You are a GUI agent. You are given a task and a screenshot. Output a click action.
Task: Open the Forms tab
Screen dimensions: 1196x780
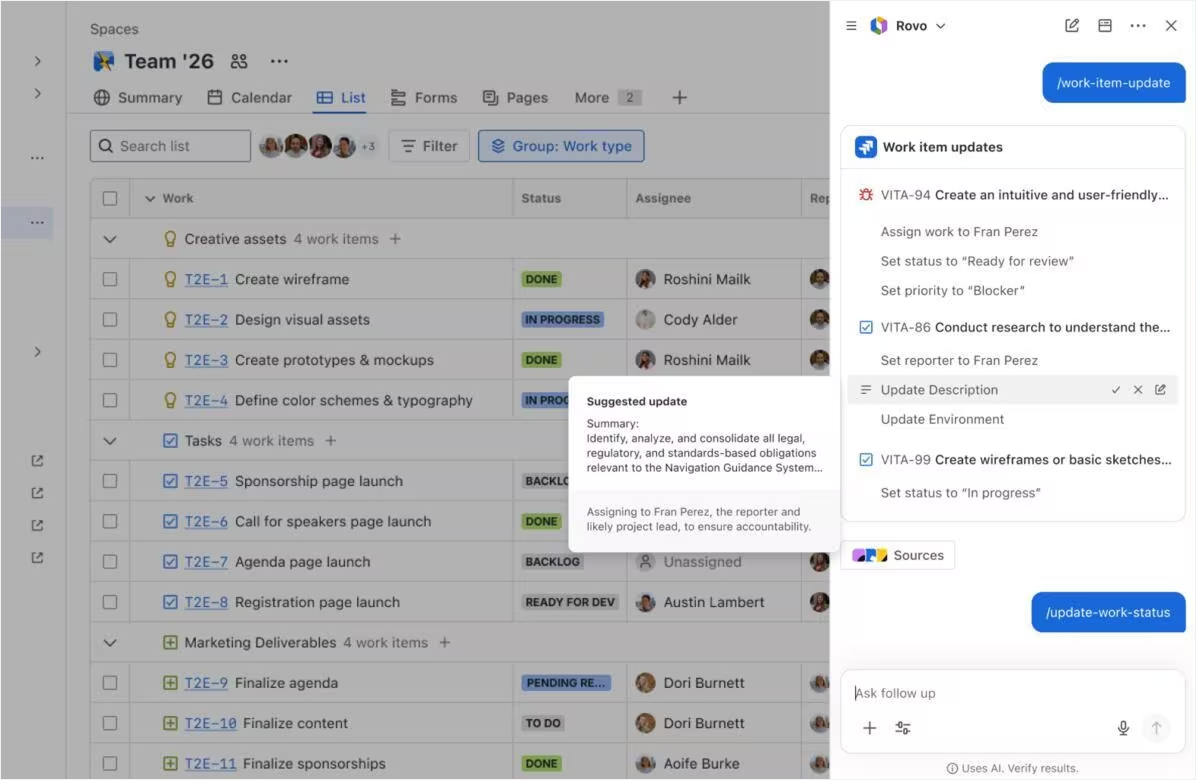point(423,98)
